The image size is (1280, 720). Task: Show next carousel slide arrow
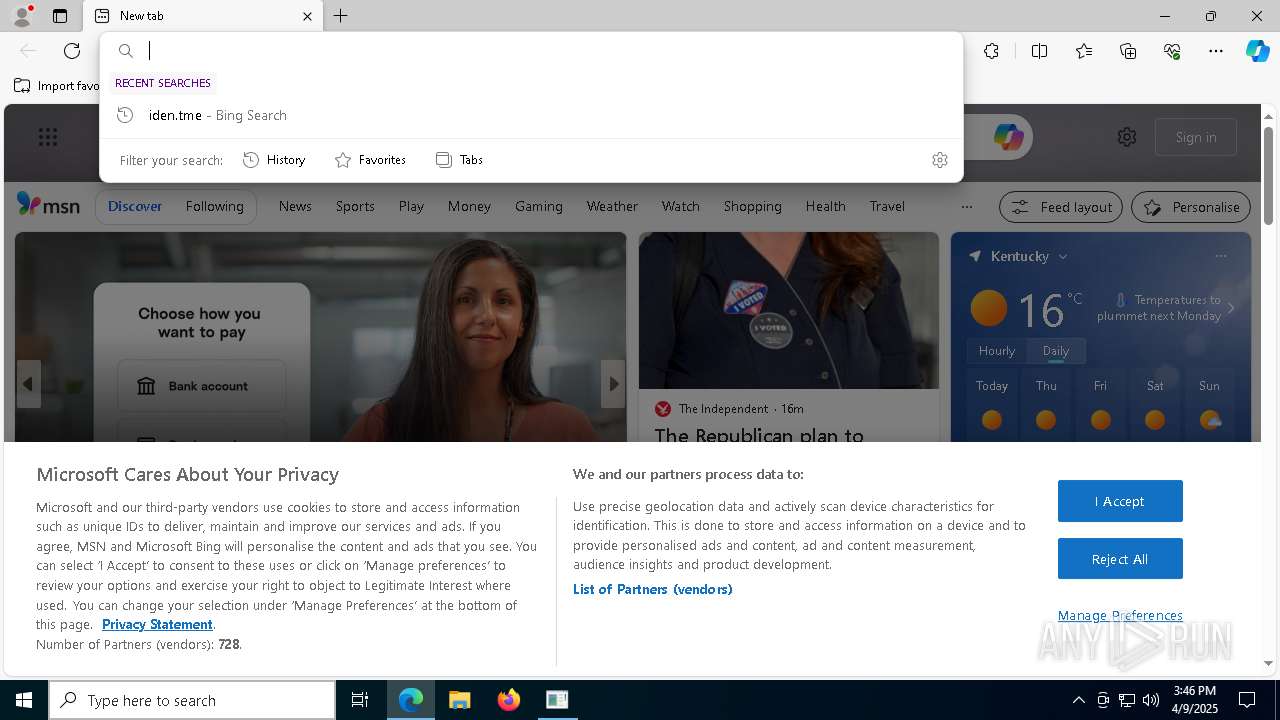coord(613,384)
